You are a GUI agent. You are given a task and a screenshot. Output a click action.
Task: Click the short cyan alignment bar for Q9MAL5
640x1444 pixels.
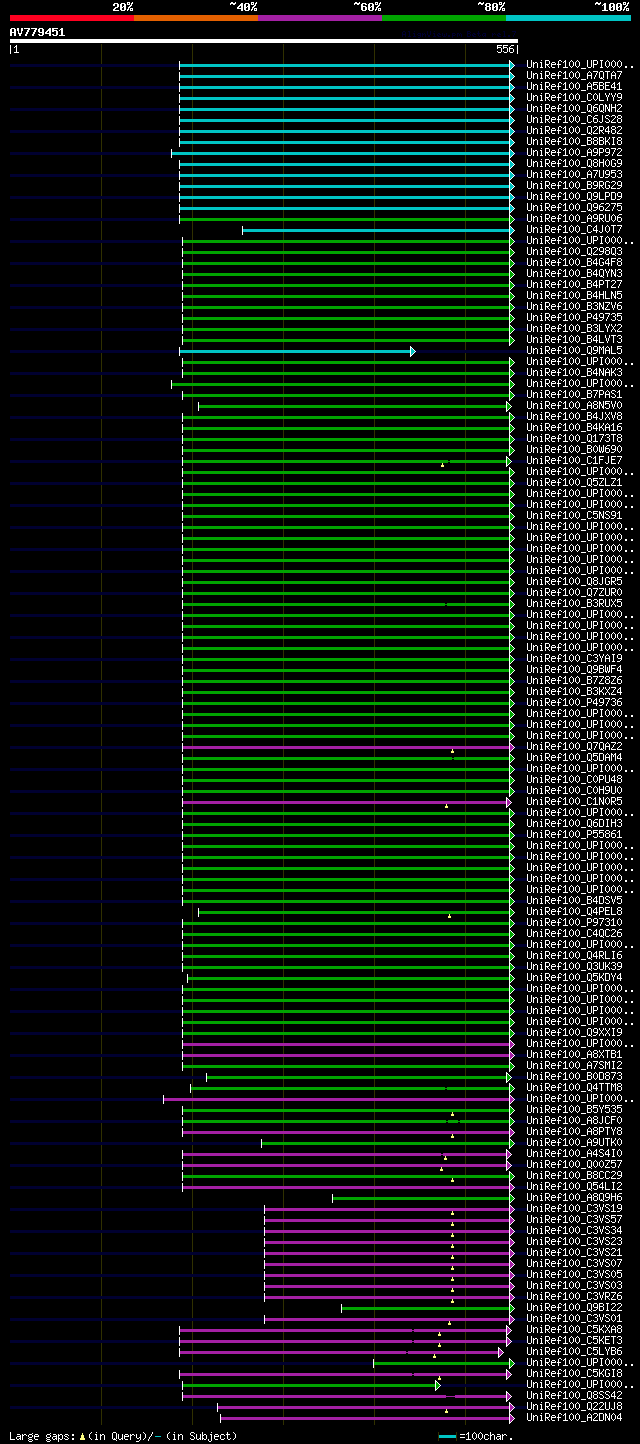coord(297,351)
